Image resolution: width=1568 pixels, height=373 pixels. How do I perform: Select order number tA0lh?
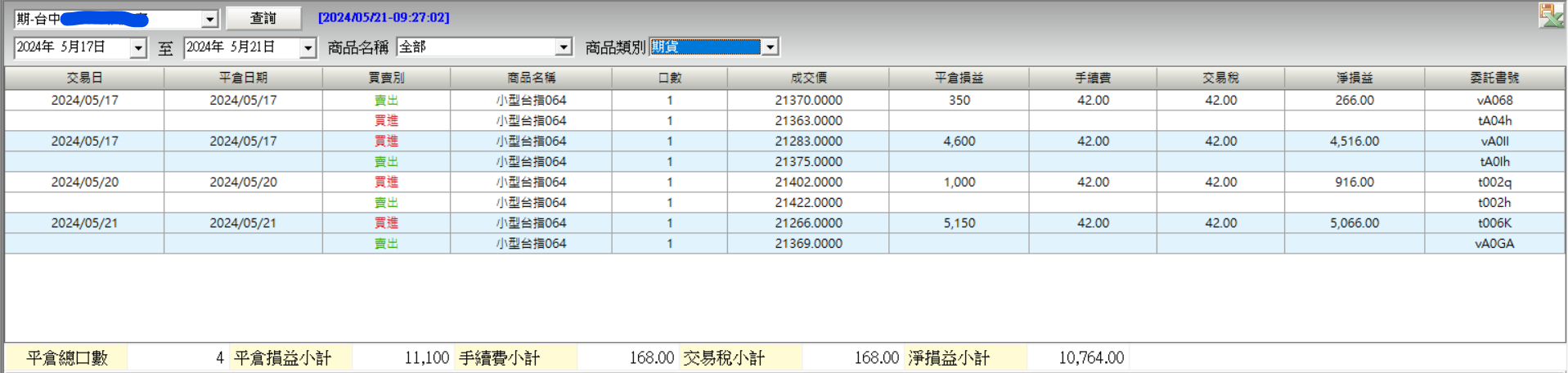click(x=1494, y=161)
